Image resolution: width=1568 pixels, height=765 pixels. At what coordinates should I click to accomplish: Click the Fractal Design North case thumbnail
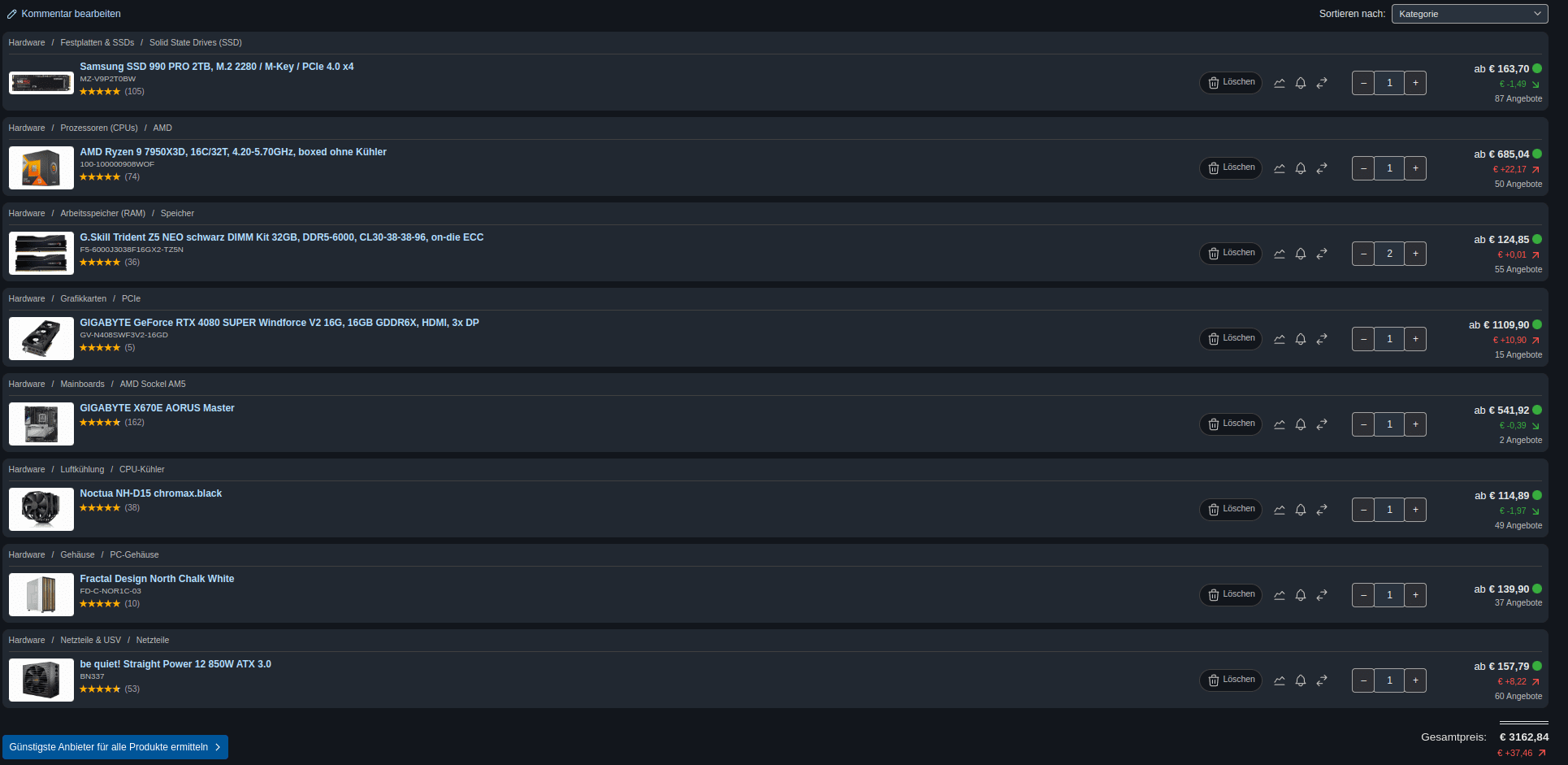coord(41,594)
